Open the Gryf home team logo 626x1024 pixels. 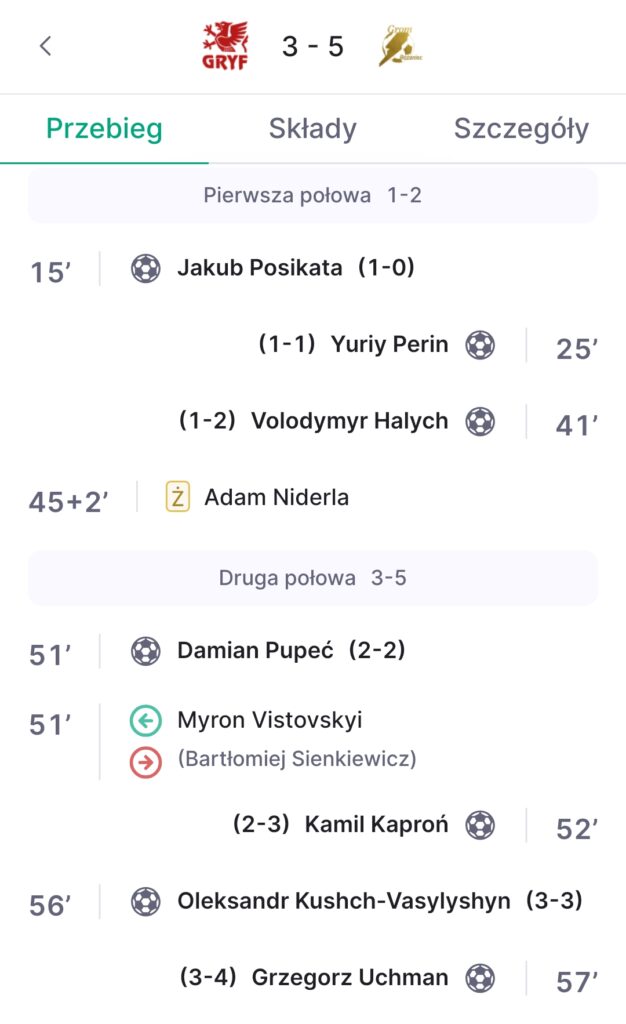225,47
